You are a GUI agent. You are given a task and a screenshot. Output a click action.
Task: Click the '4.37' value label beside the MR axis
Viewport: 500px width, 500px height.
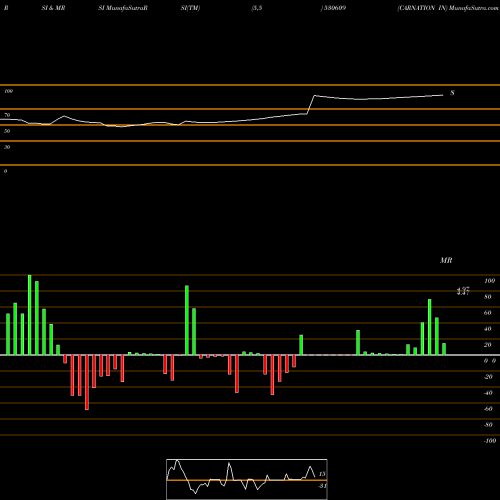[x=463, y=291]
